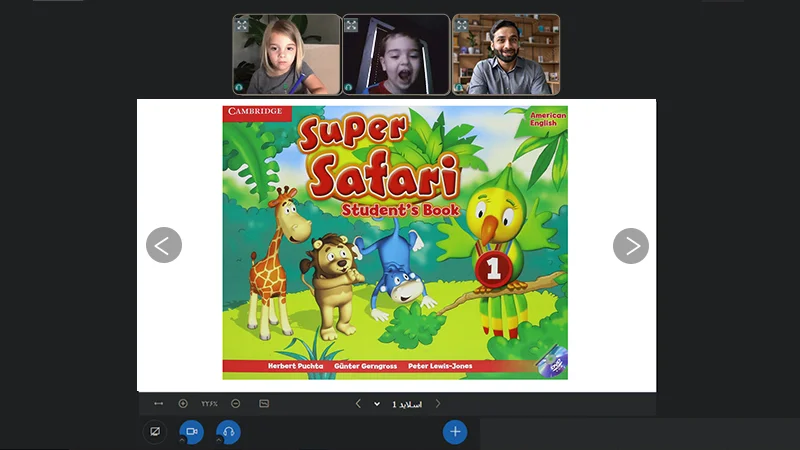Go to previous slide with large left arrow
Screen dimensions: 800x450
coord(164,245)
